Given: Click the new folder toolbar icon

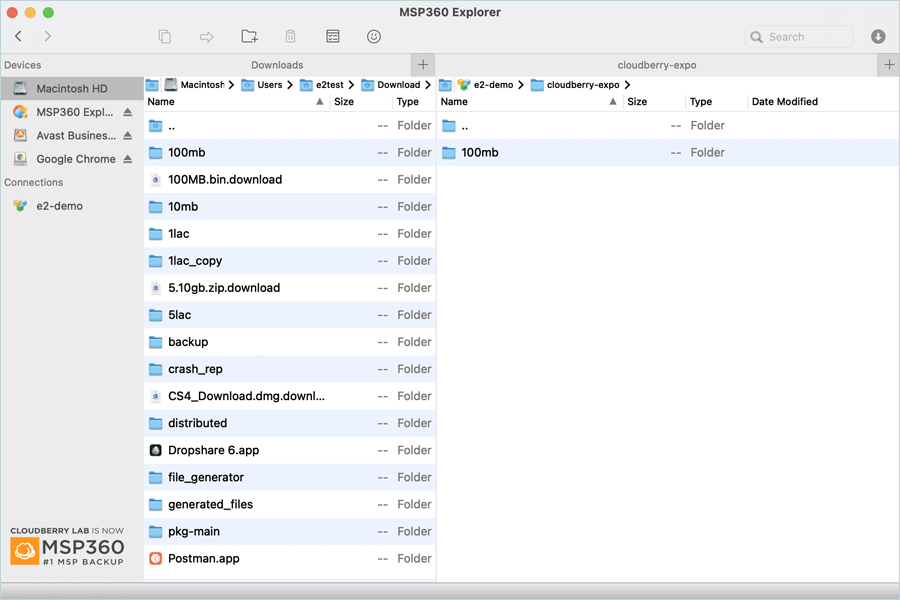Looking at the screenshot, I should [x=249, y=37].
